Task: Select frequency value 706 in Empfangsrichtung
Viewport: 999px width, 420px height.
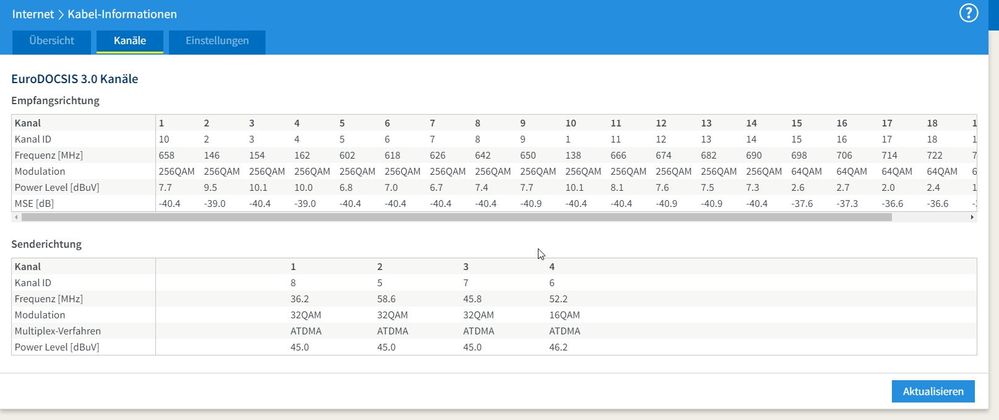Action: (844, 155)
